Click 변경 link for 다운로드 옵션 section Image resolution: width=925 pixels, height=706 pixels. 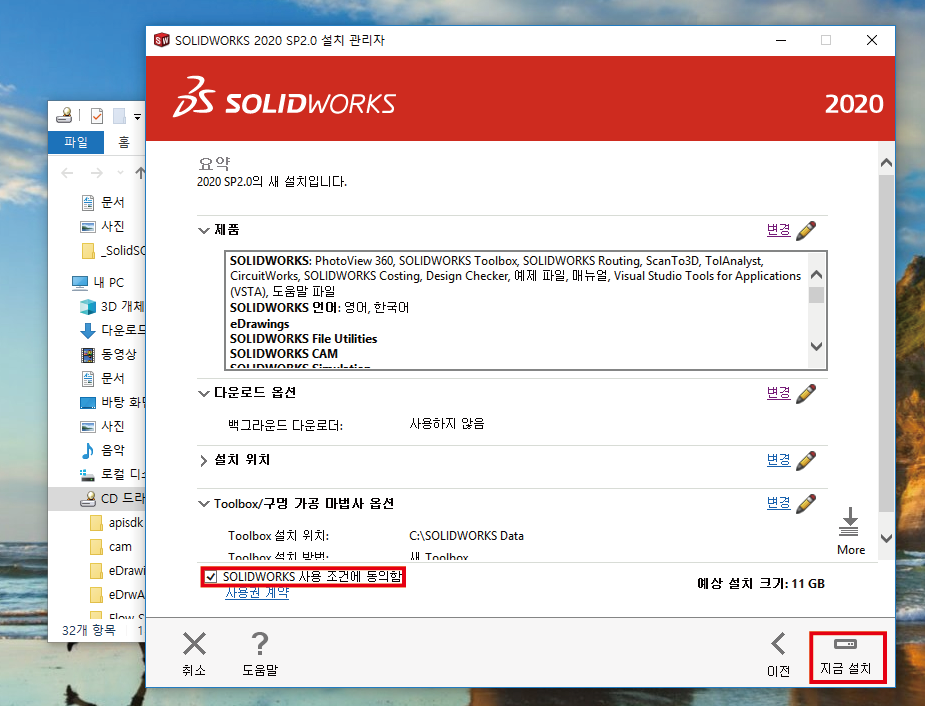pos(778,393)
